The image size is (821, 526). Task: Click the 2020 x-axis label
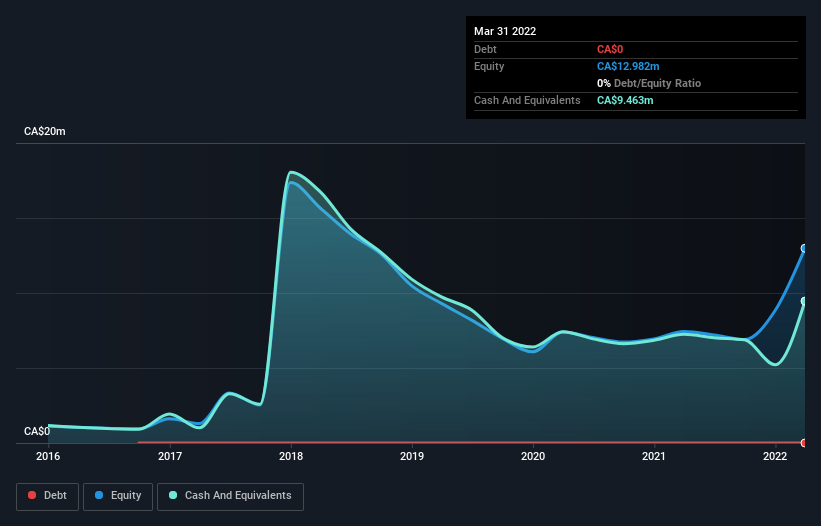tap(532, 456)
